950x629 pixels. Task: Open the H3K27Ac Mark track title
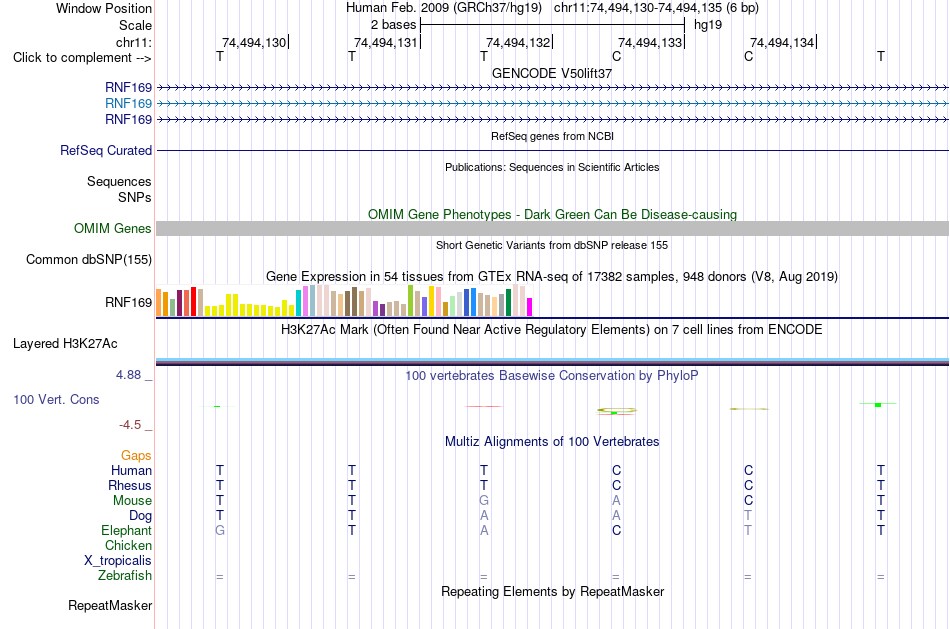click(552, 330)
